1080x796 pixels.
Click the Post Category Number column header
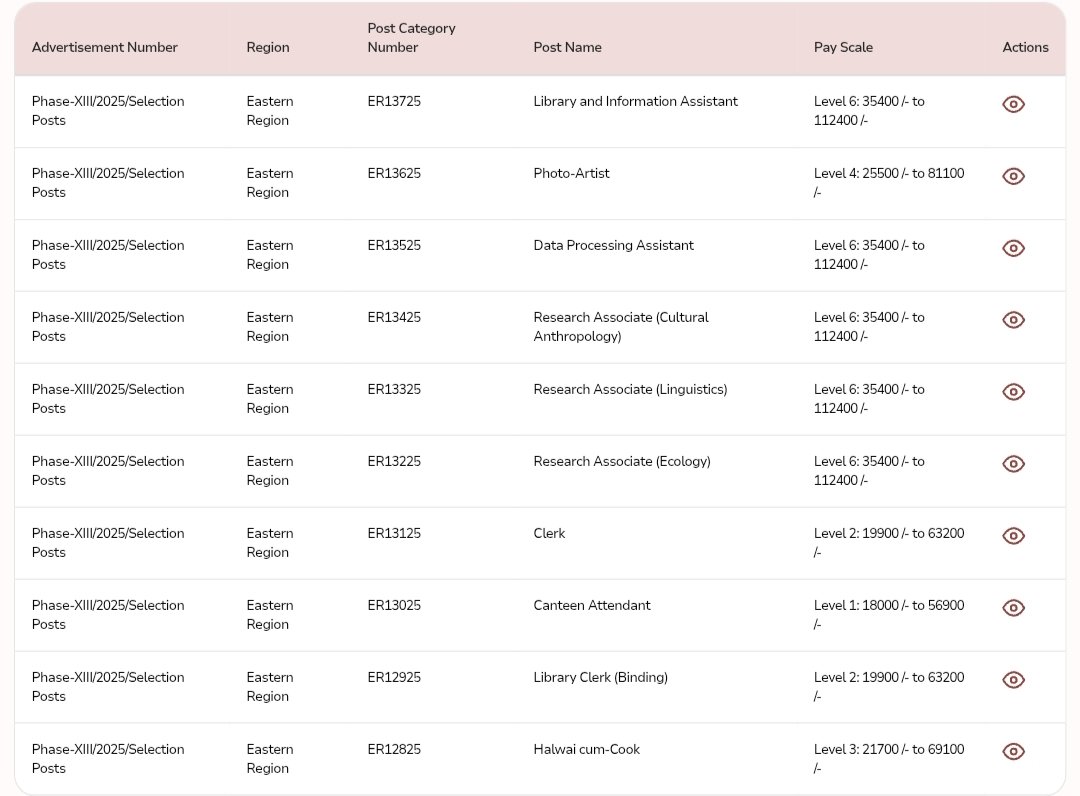[411, 38]
